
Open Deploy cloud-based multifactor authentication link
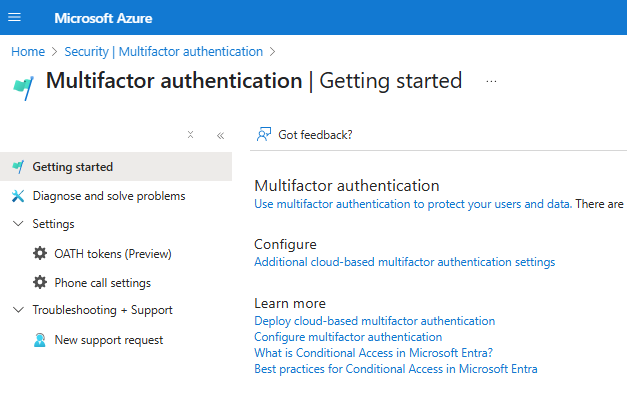pyautogui.click(x=375, y=321)
